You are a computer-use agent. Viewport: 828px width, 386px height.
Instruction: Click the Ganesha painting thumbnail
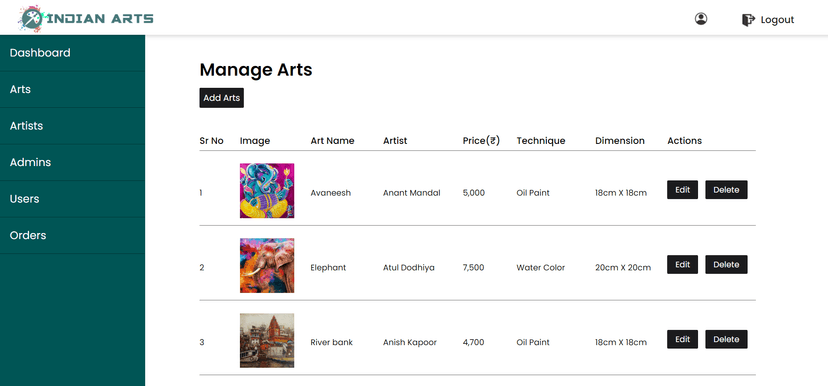tap(267, 191)
